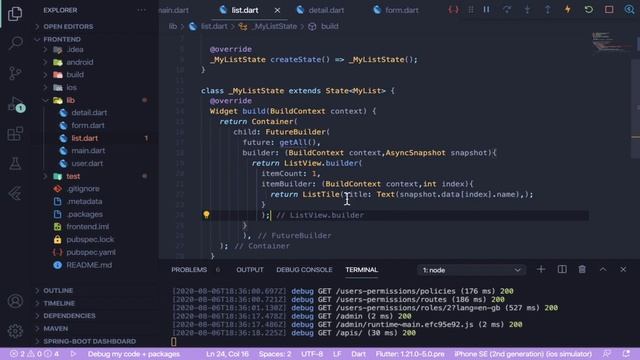The image size is (640, 360).
Task: Expand the OPEN EDITORS section
Action: (x=68, y=27)
